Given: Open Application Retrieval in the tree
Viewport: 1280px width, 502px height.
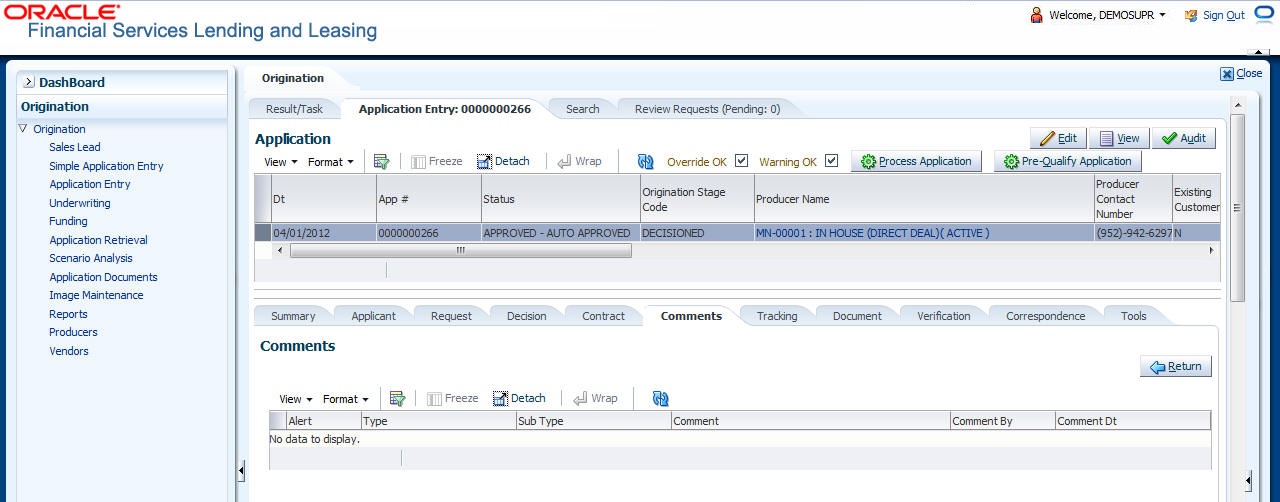Looking at the screenshot, I should pos(98,240).
